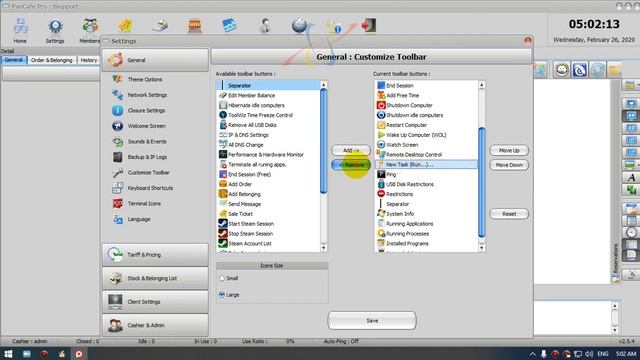Close the Settings dialog

(528, 40)
